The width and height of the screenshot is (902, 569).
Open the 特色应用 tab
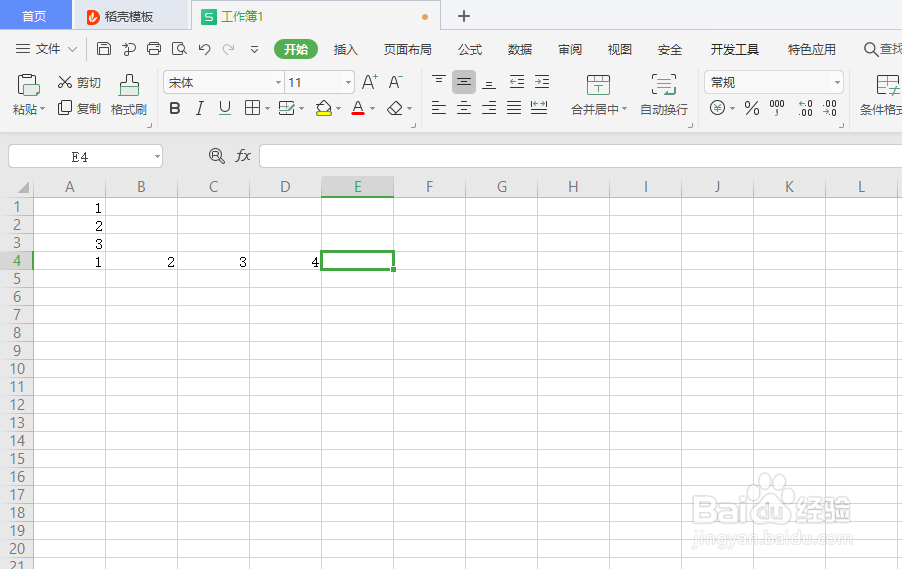(811, 49)
